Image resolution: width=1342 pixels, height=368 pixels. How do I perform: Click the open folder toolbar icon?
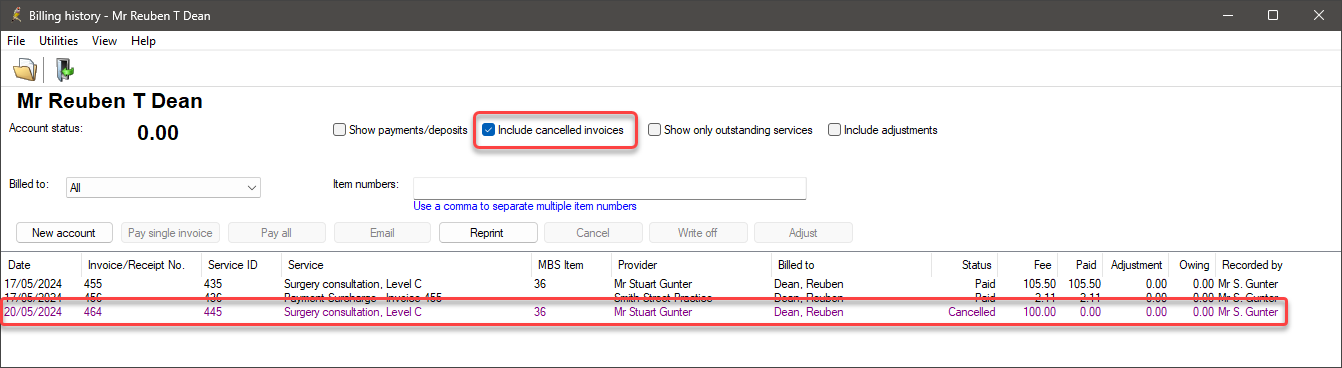coord(25,70)
